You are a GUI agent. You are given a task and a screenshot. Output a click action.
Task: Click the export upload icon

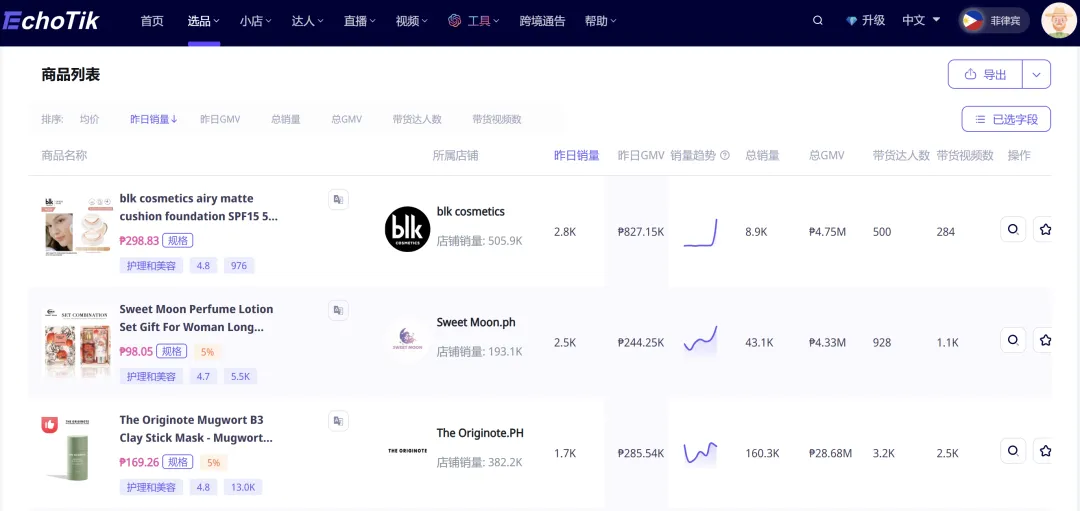pyautogui.click(x=970, y=74)
